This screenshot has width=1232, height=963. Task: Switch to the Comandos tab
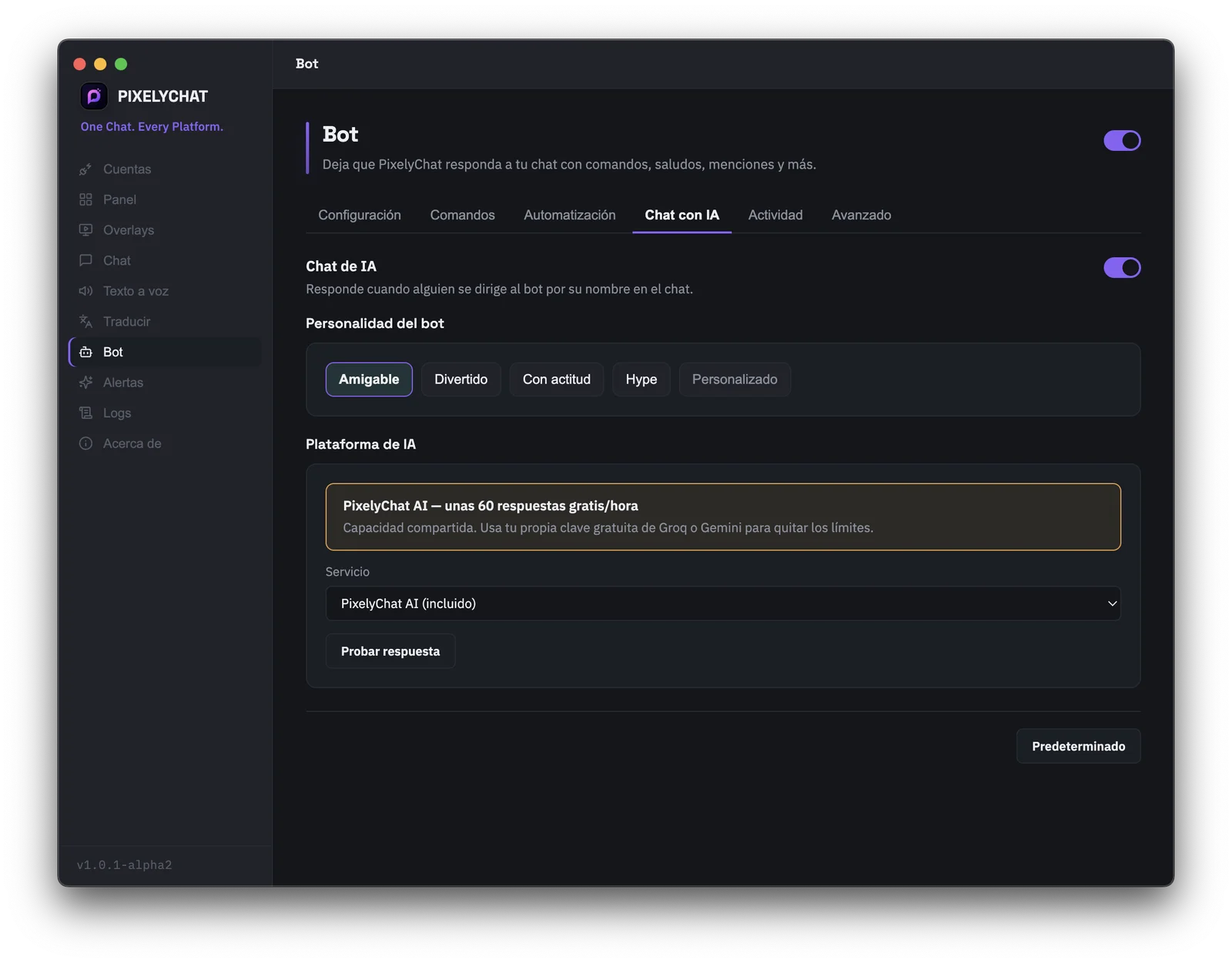(x=463, y=215)
